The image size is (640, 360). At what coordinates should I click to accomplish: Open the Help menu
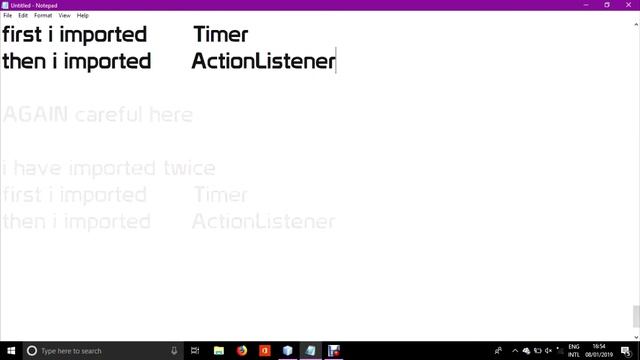coord(82,16)
